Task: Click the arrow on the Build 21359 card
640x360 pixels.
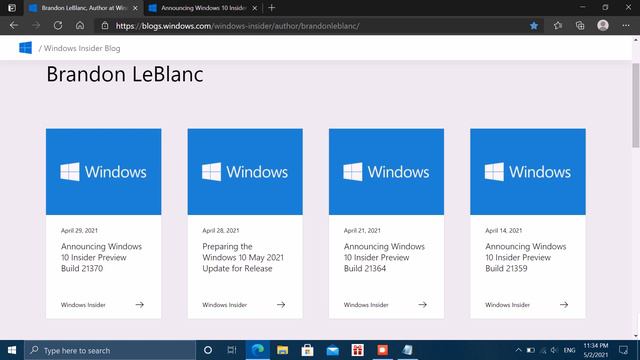Action: 564,304
